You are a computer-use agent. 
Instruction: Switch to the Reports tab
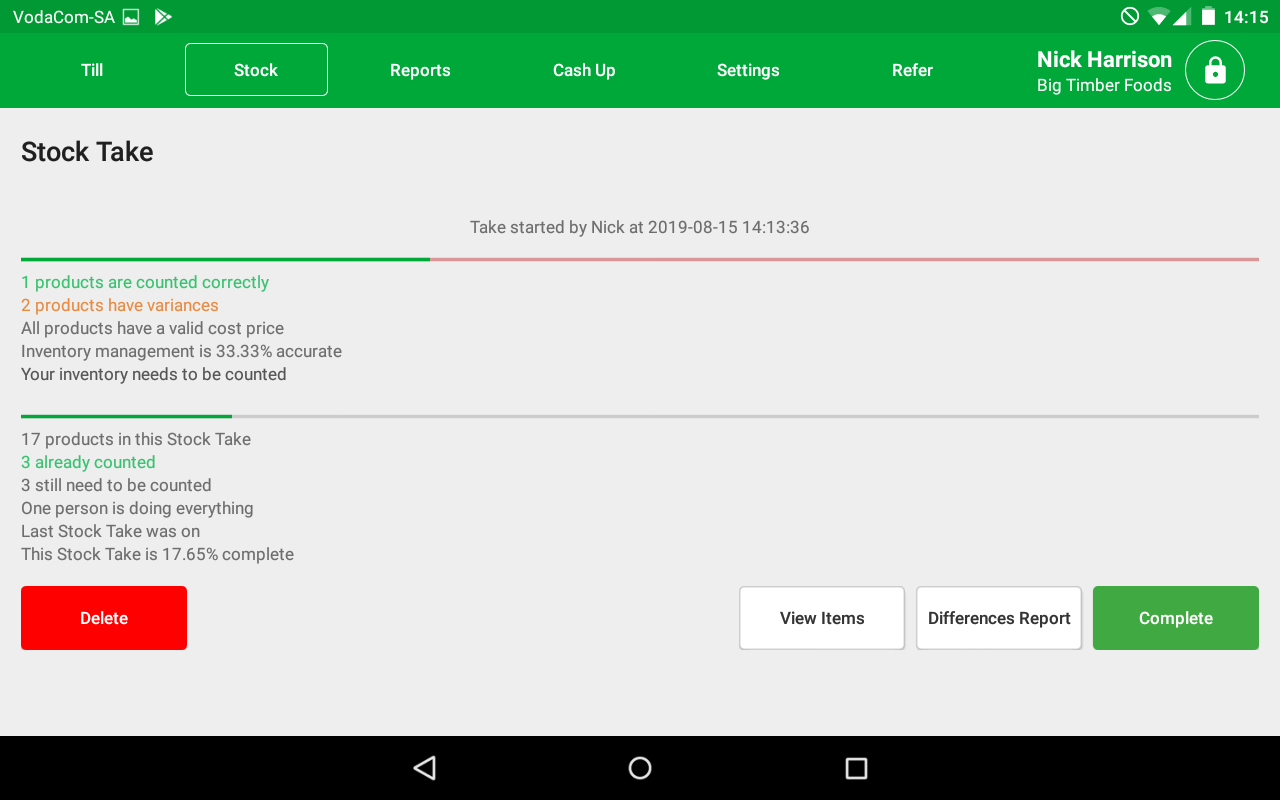click(x=420, y=70)
